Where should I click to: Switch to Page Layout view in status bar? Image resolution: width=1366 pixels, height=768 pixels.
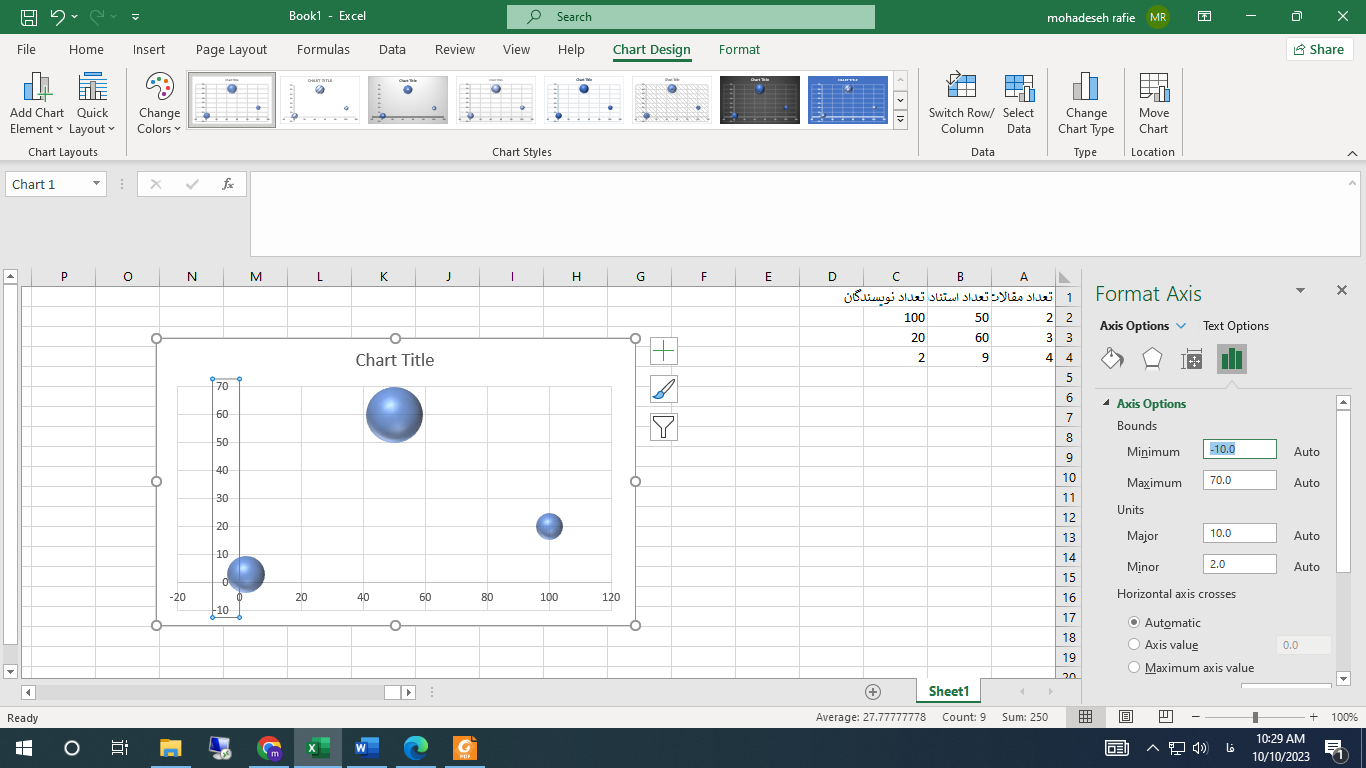coord(1126,717)
